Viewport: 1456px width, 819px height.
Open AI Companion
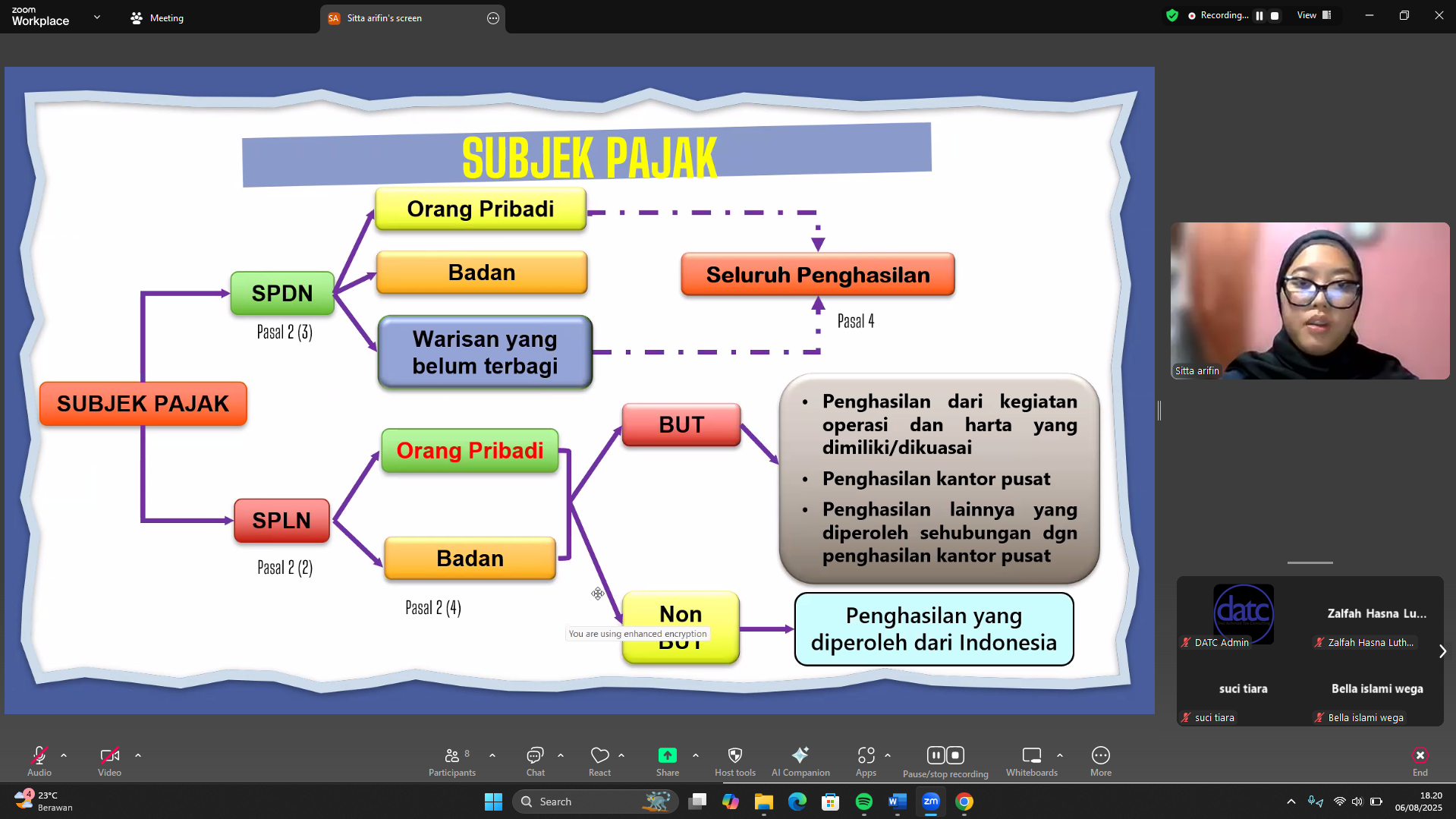click(x=800, y=761)
